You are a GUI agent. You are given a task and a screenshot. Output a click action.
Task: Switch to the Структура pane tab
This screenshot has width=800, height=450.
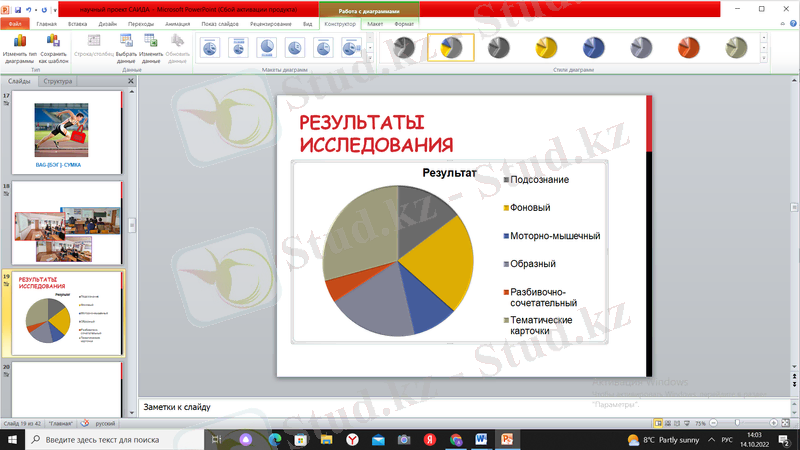point(57,81)
